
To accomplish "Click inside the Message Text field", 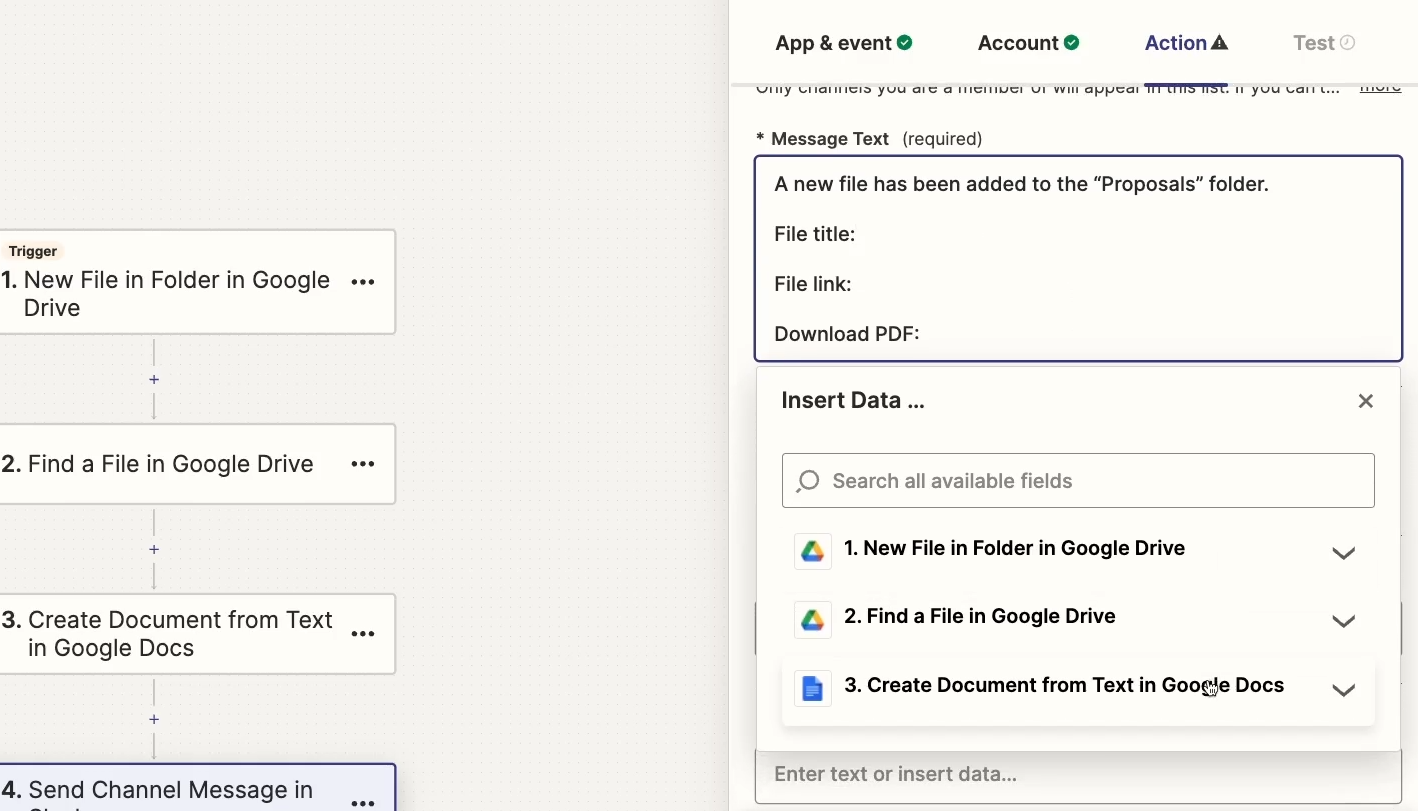I will [x=1078, y=259].
